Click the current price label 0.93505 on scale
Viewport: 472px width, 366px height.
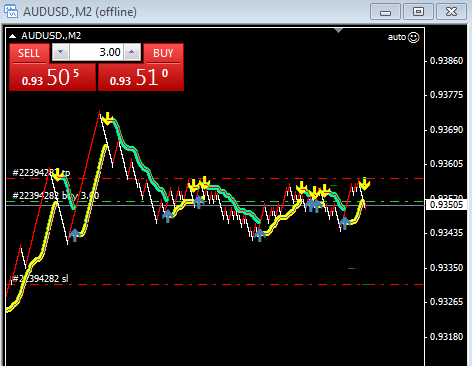coord(446,205)
